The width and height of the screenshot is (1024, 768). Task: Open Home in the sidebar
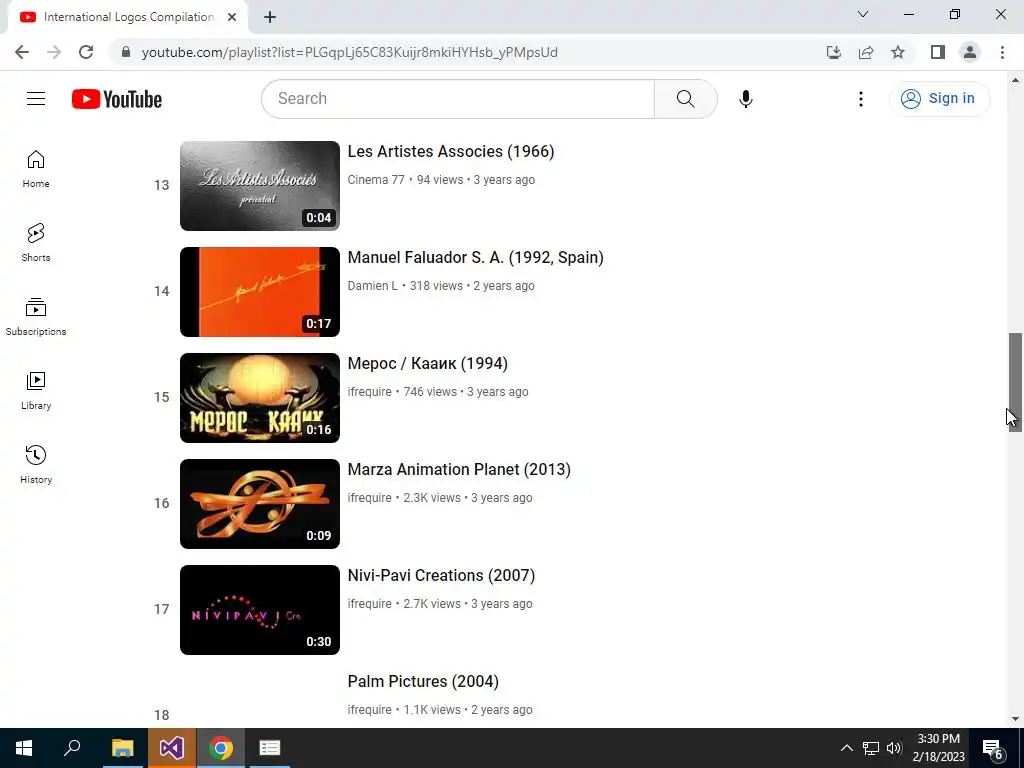tap(36, 169)
